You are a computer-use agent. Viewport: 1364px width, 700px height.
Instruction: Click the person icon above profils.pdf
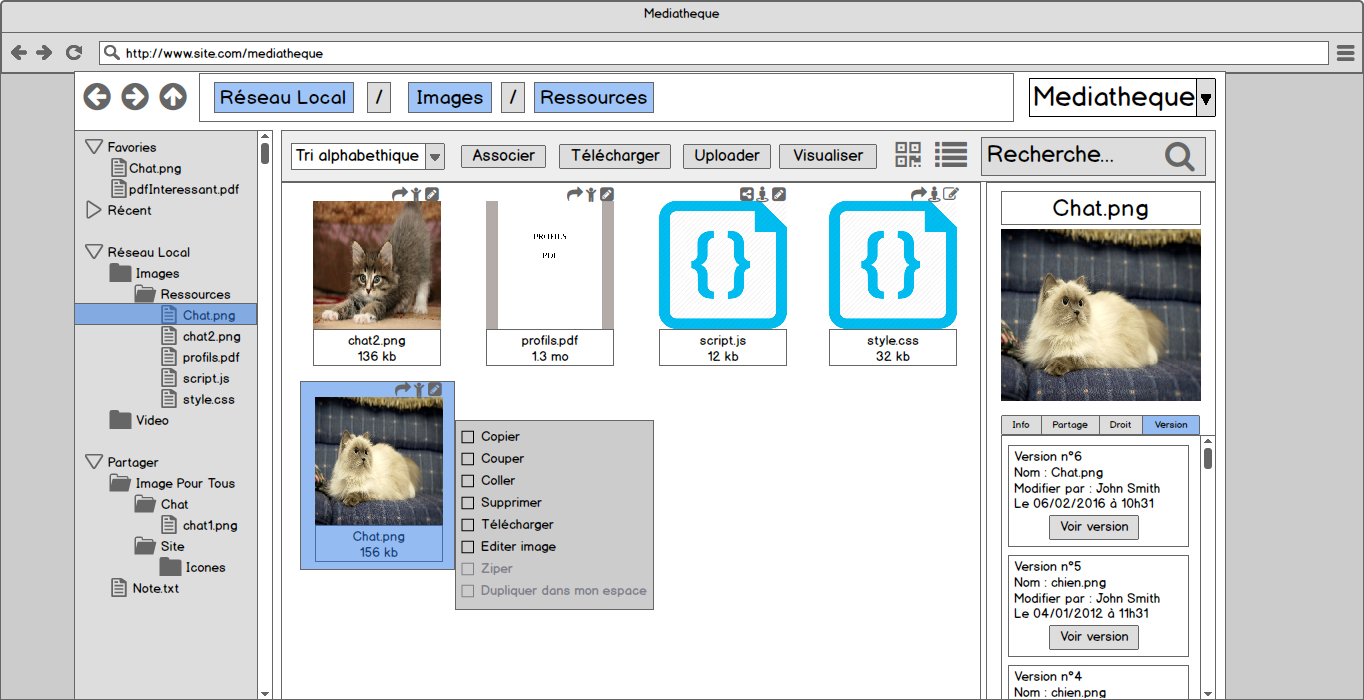[591, 194]
